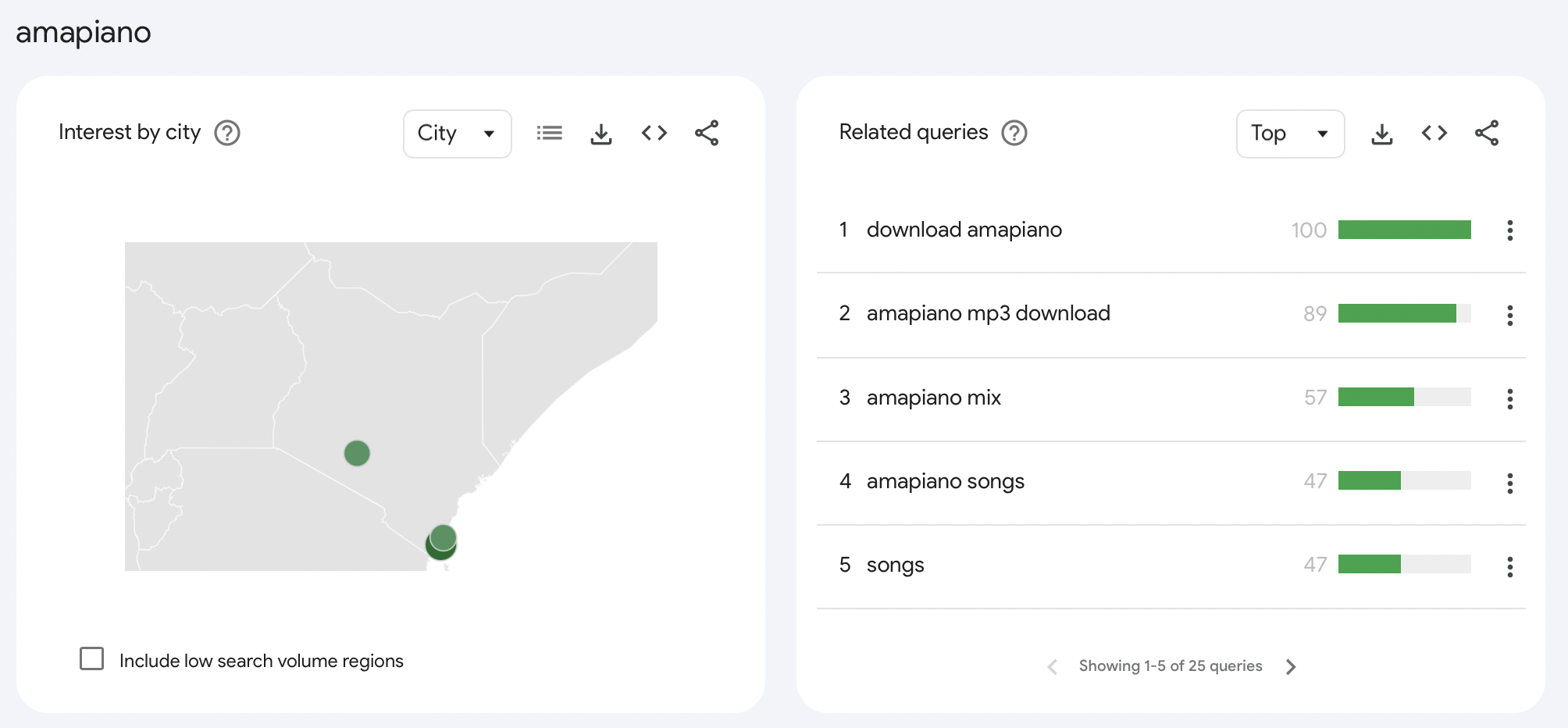Screen dimensions: 1568x728
Task: Click embed icon on Related queries
Action: [1434, 134]
